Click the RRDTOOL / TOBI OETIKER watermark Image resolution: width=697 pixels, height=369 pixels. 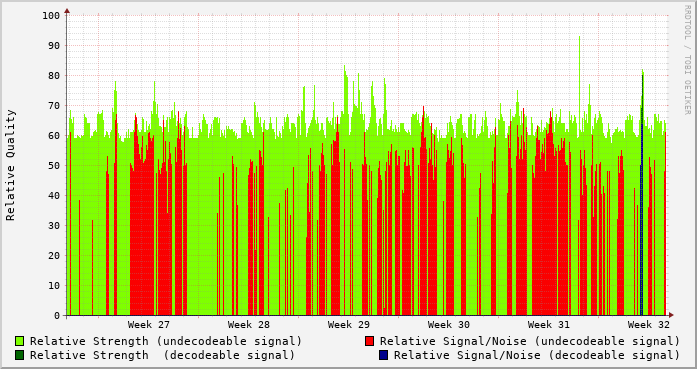coord(687,60)
